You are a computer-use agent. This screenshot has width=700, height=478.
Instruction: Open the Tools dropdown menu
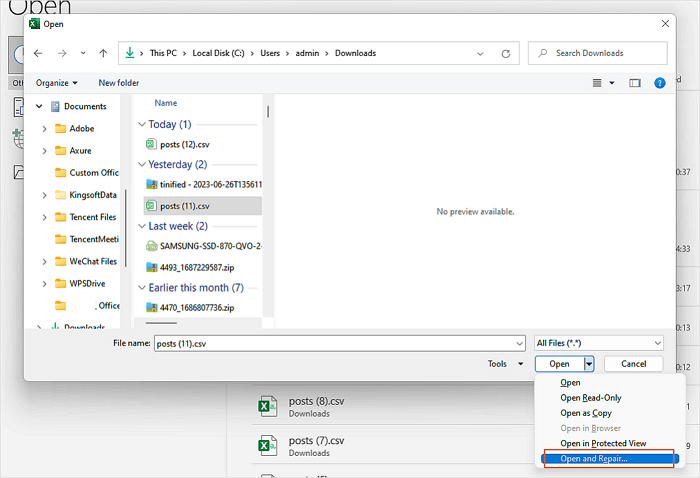505,364
